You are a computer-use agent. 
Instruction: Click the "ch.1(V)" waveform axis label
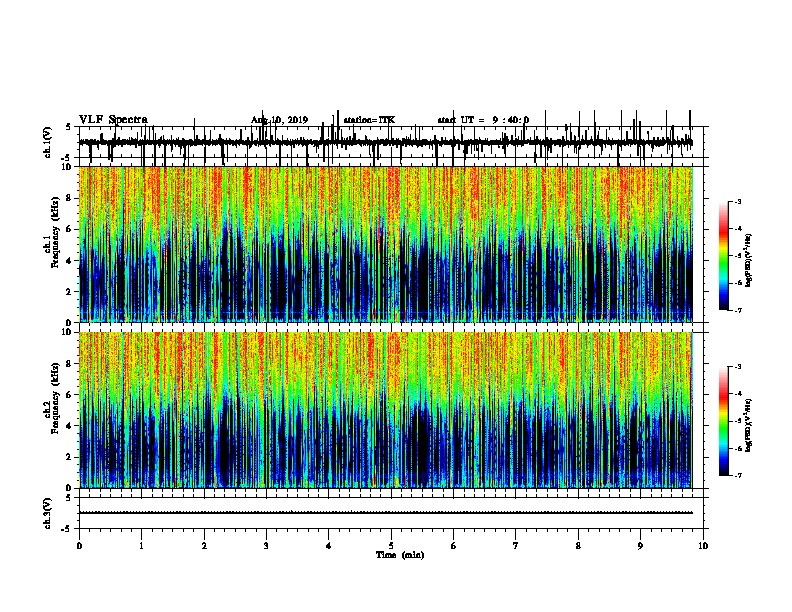click(47, 142)
